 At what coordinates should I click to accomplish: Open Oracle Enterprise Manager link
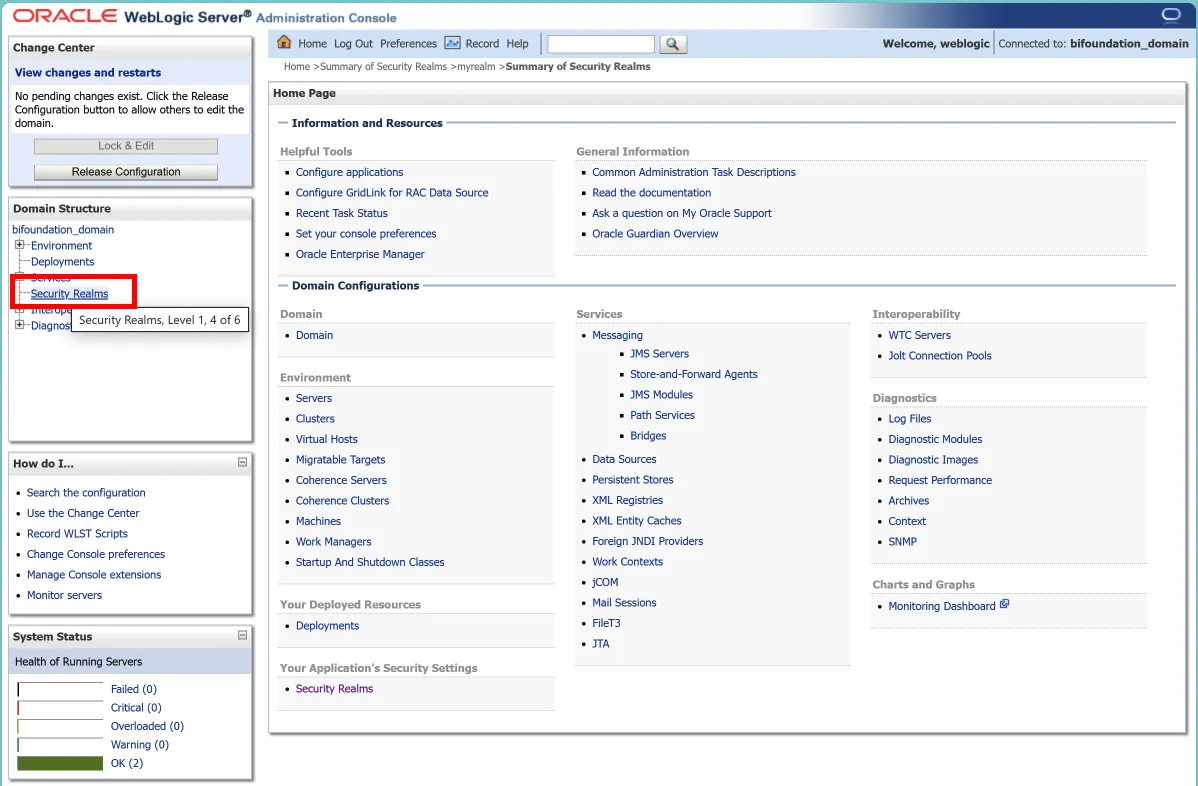point(360,254)
